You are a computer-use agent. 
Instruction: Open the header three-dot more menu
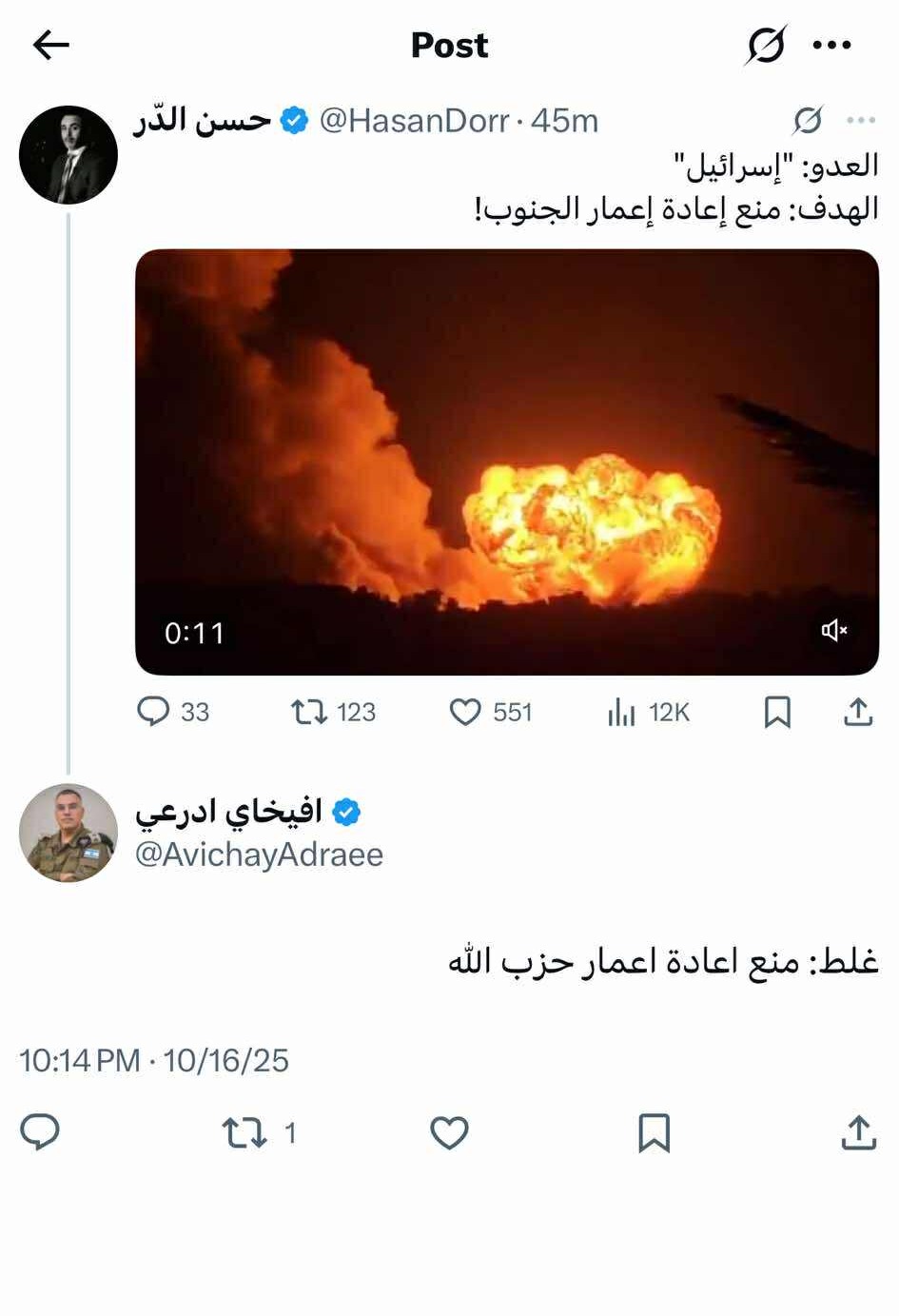832,45
